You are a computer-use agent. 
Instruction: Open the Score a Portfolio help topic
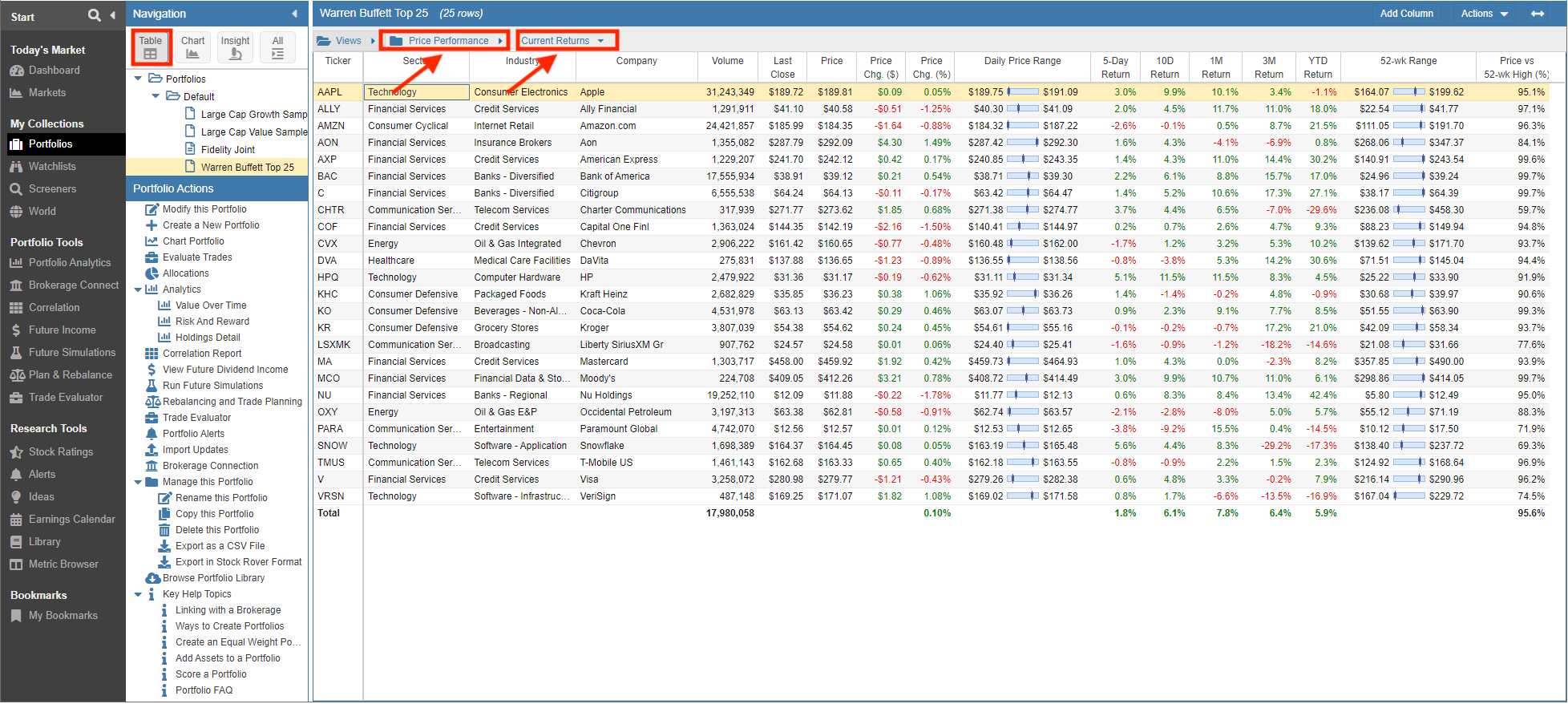(211, 674)
